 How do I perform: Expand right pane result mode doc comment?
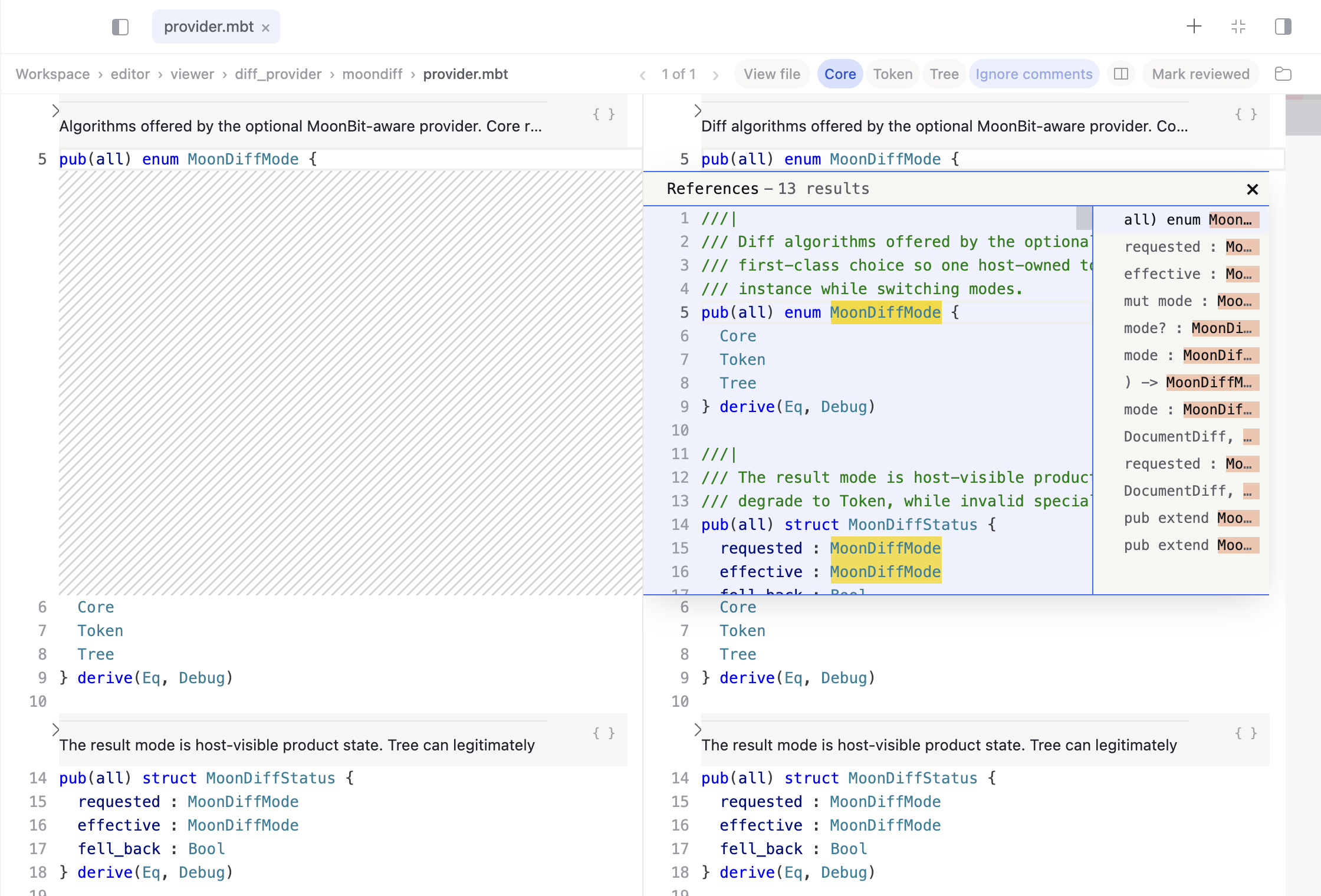coord(698,730)
